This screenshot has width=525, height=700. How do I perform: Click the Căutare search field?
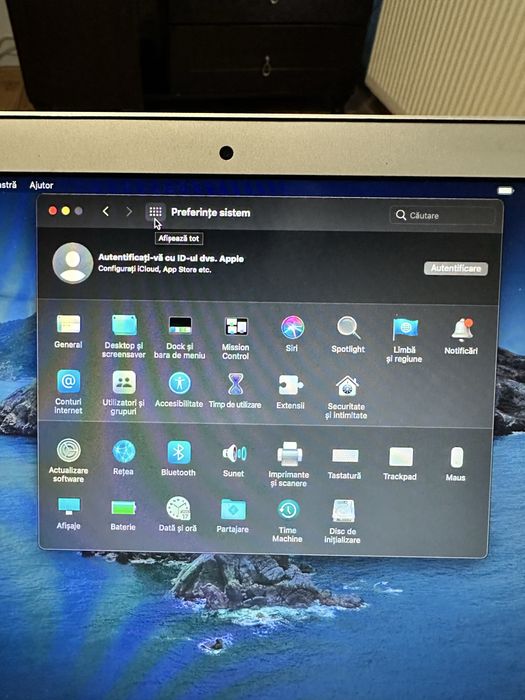click(442, 215)
